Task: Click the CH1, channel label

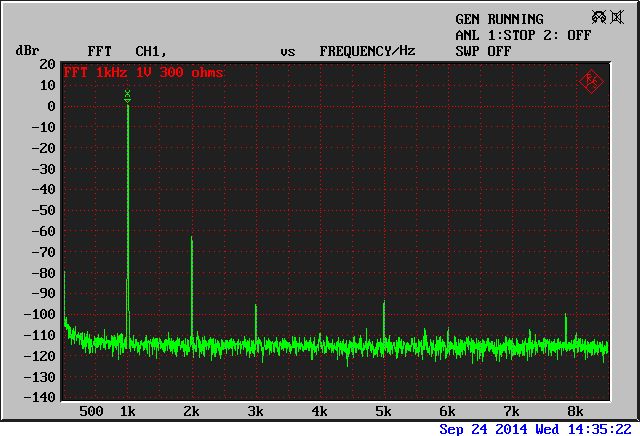Action: pyautogui.click(x=151, y=51)
